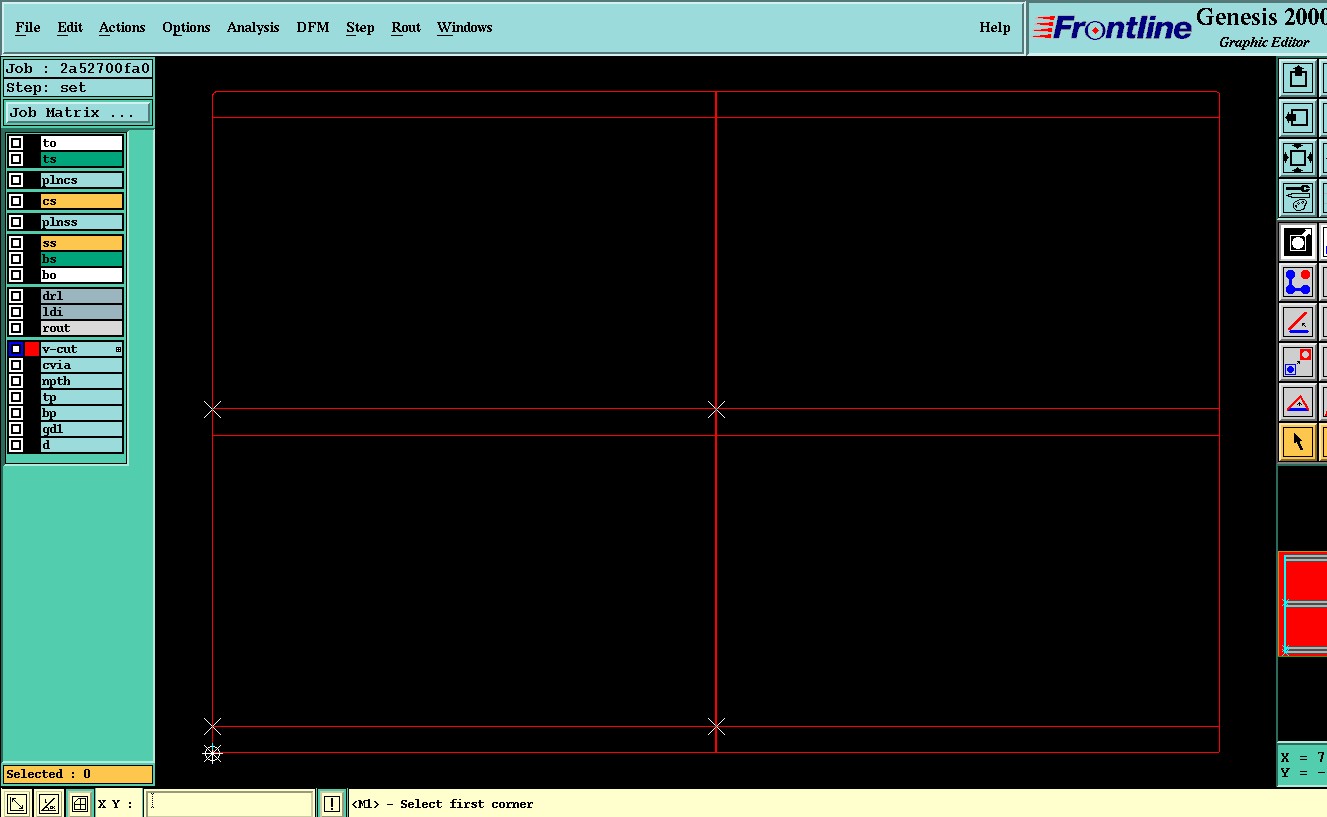Toggle the 'v-cut' layer checkbox
Image resolution: width=1327 pixels, height=817 pixels.
(x=16, y=349)
